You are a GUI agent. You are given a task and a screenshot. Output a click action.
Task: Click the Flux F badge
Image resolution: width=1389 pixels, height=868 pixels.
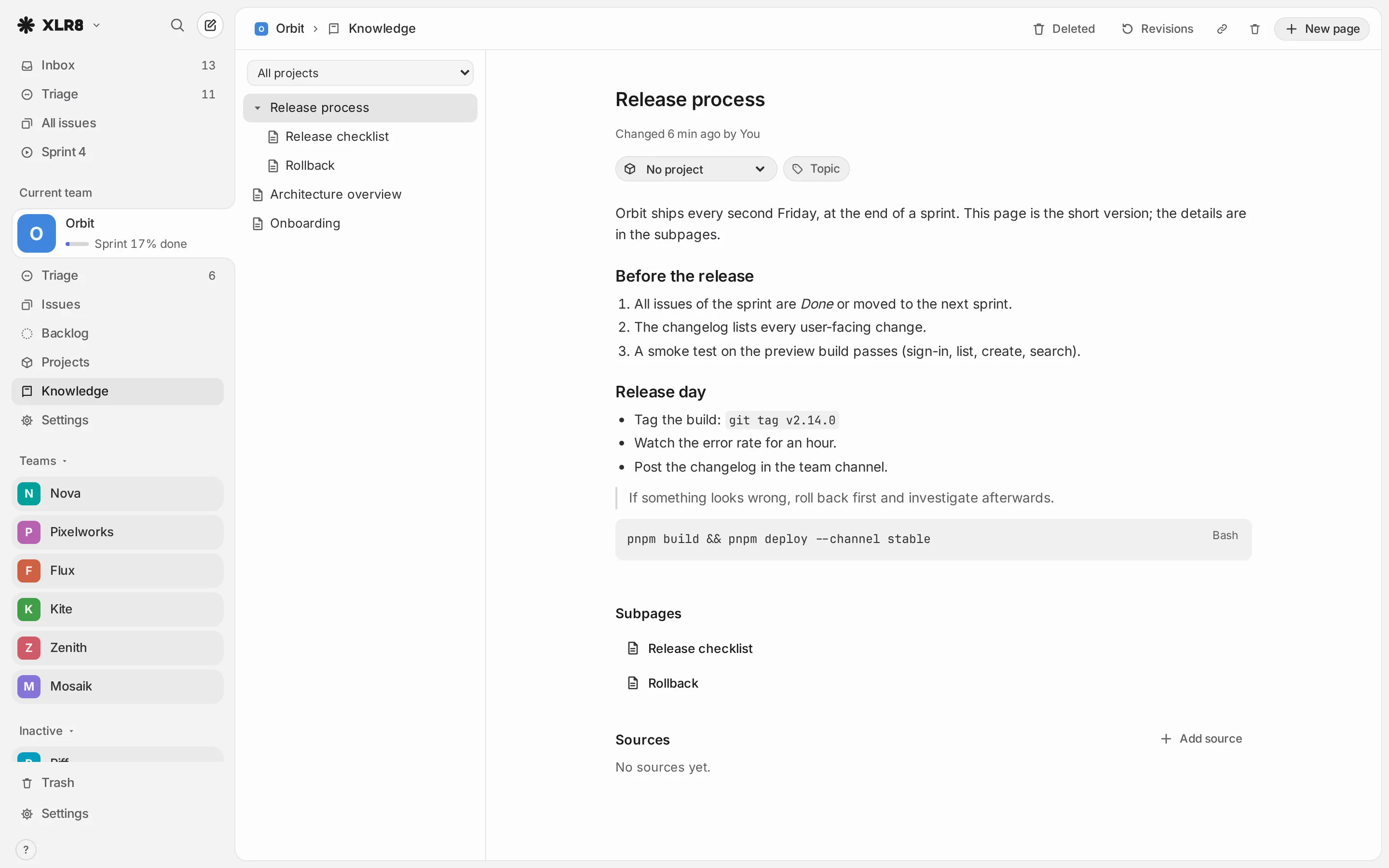coord(29,570)
